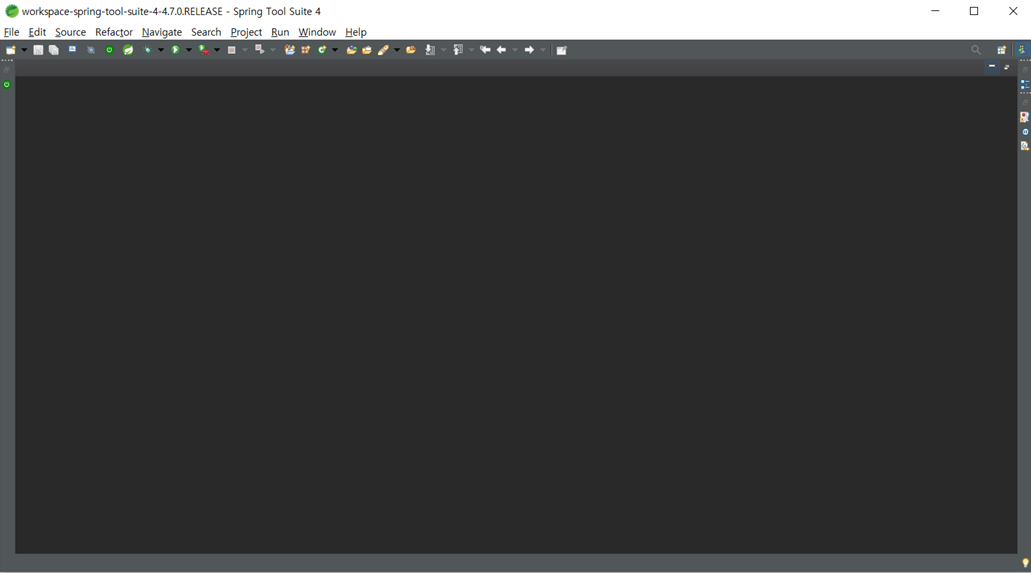Open the round blue @ icon in right trim
Viewport: 1031px width, 573px height.
[1025, 132]
